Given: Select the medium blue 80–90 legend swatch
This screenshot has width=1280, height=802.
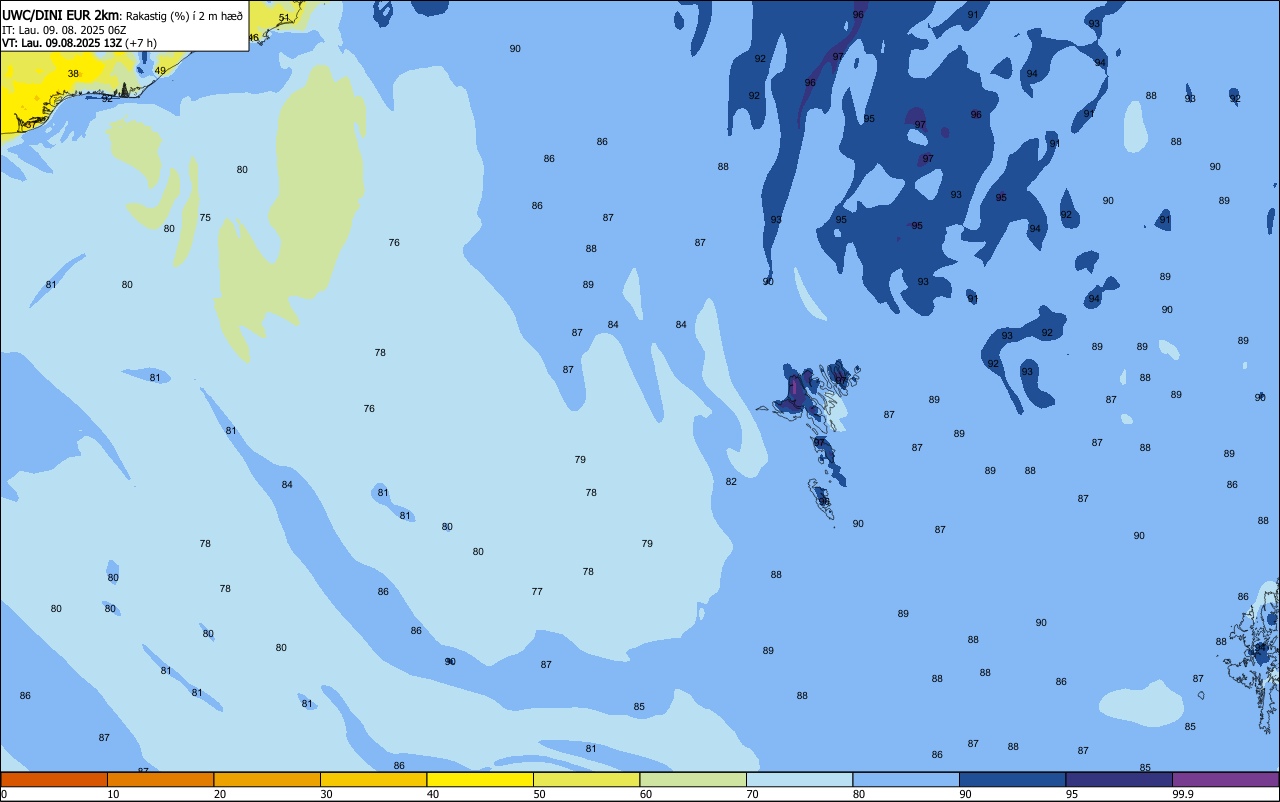Looking at the screenshot, I should (906, 779).
